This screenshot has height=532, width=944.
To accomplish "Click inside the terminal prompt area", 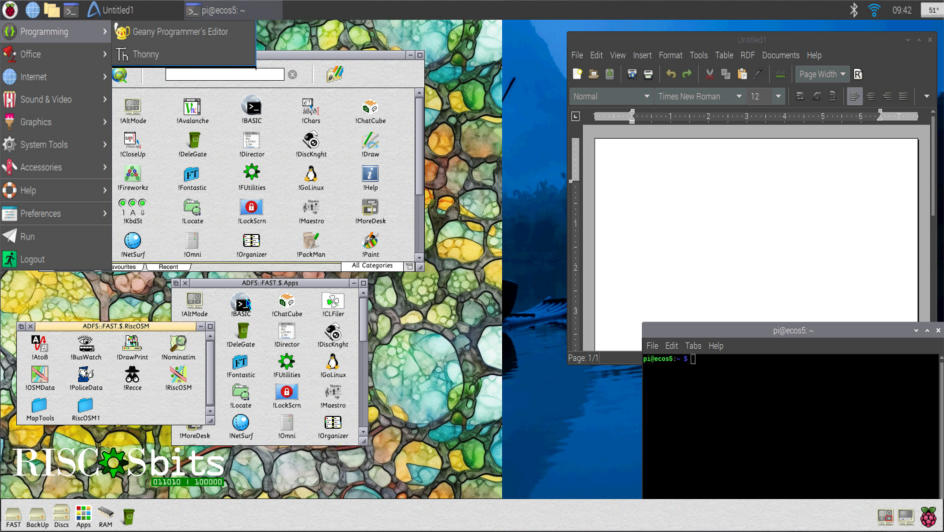I will click(790, 425).
